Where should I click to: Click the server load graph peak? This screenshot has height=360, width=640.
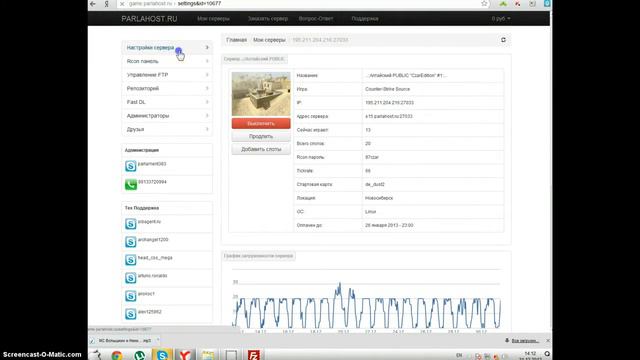click(339, 285)
